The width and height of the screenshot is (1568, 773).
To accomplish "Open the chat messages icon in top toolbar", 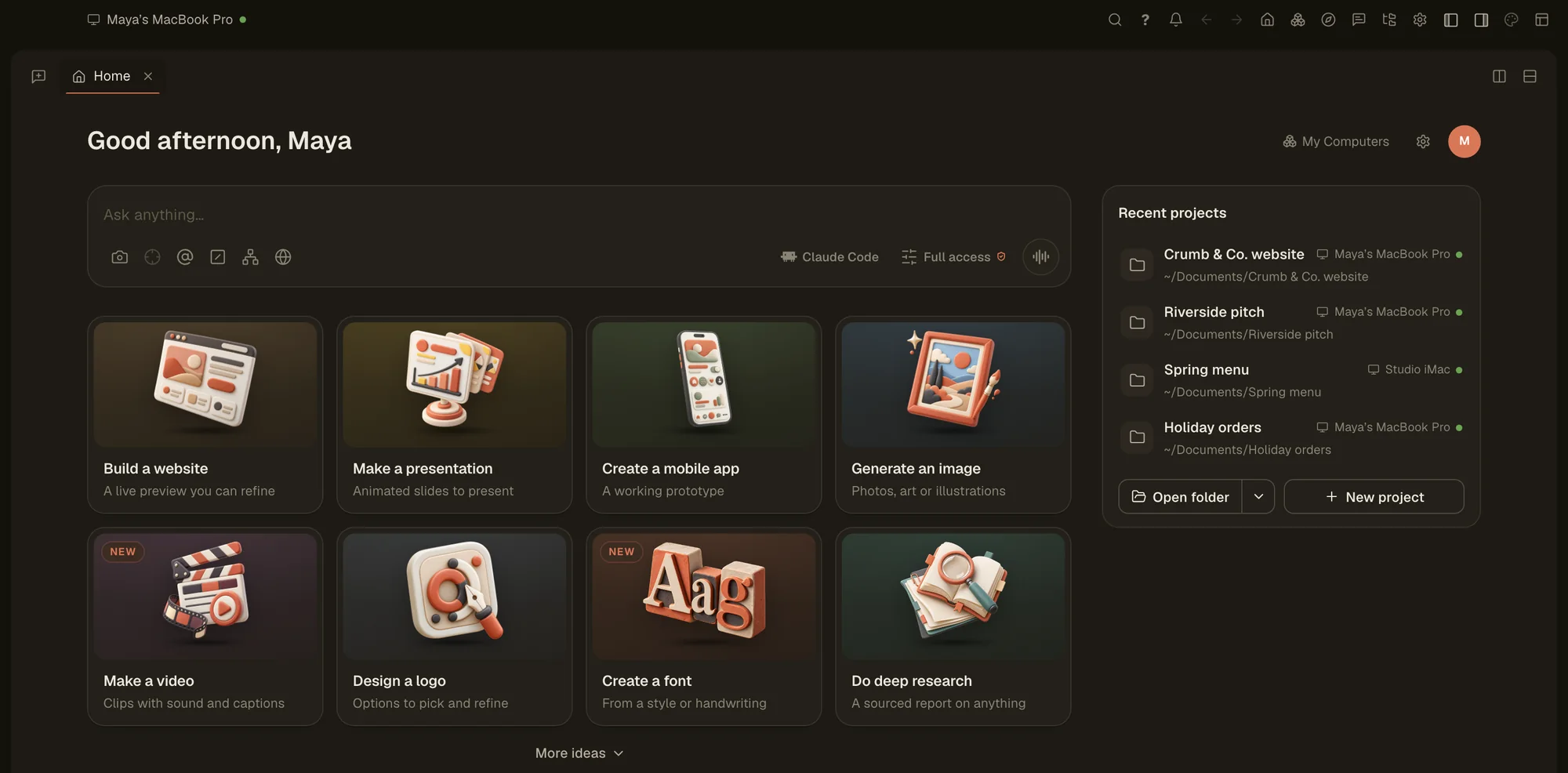I will (1359, 20).
